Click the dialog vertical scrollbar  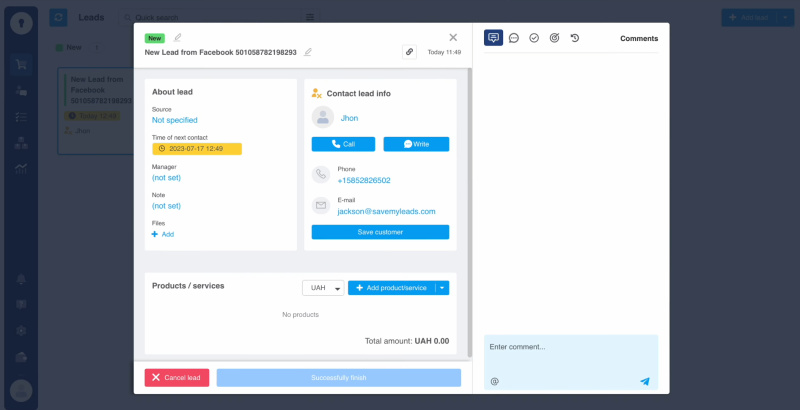[470, 213]
